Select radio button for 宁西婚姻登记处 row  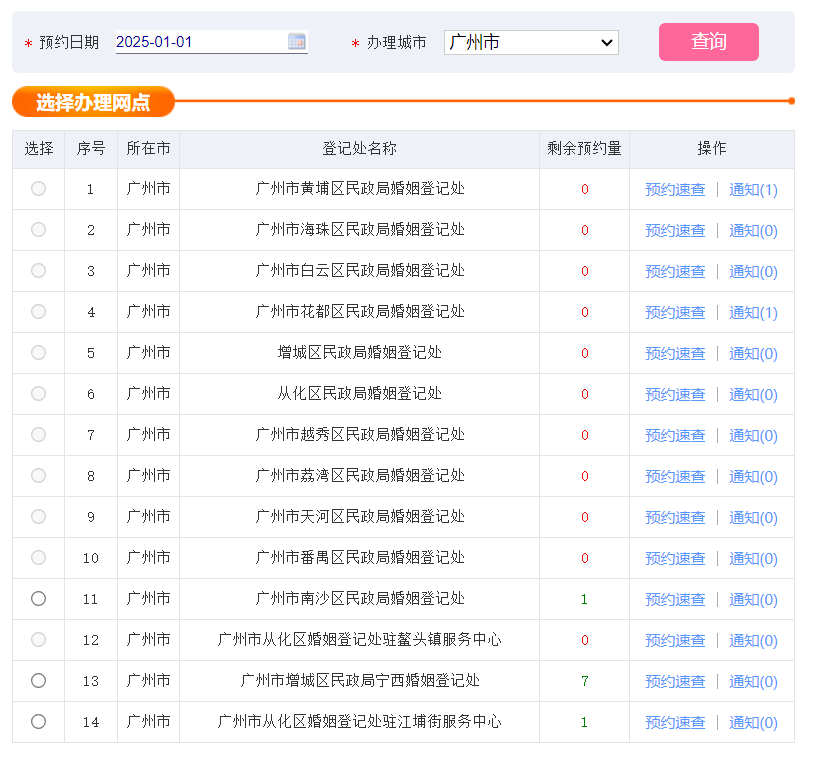point(38,680)
